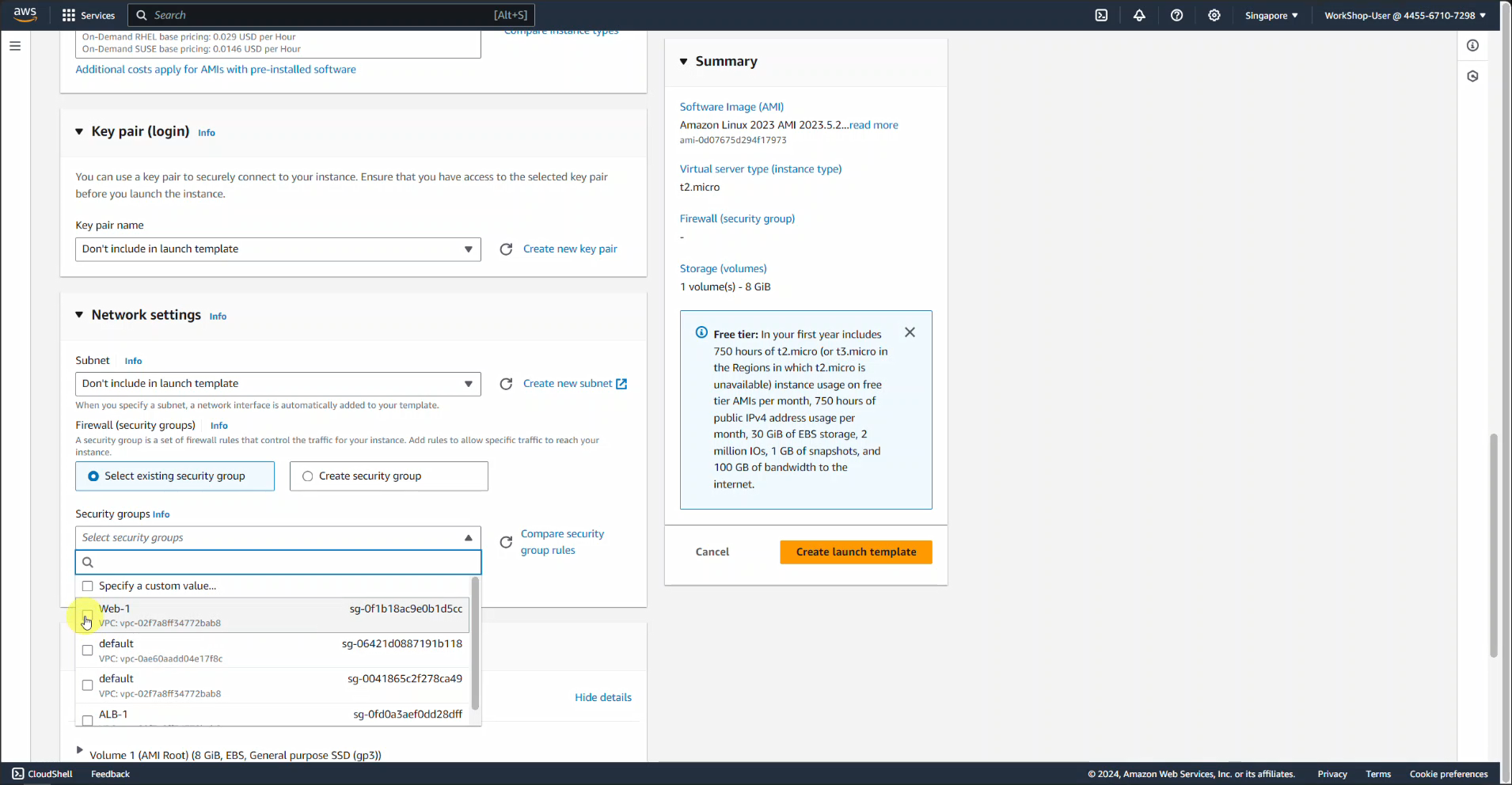Open Cookie preferences footer link

click(x=1449, y=774)
